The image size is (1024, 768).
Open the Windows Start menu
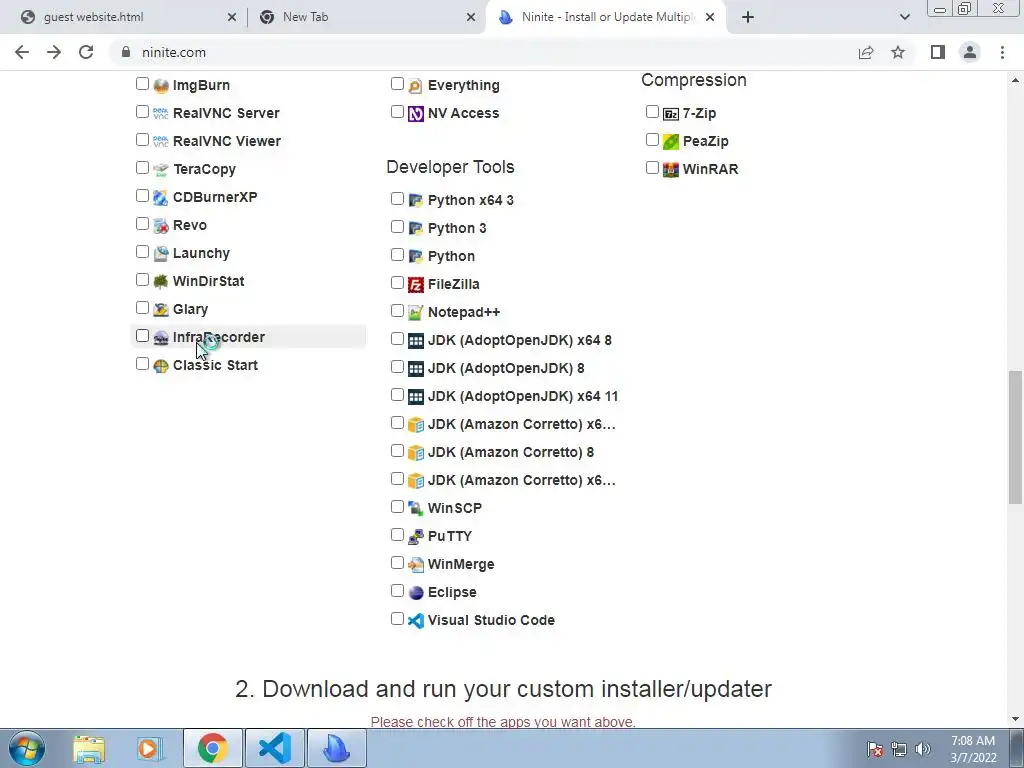tap(27, 748)
